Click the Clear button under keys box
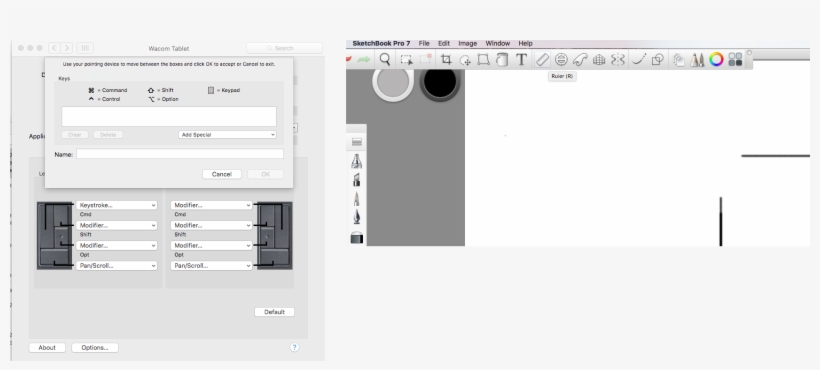The height and width of the screenshot is (370, 820). click(x=75, y=135)
